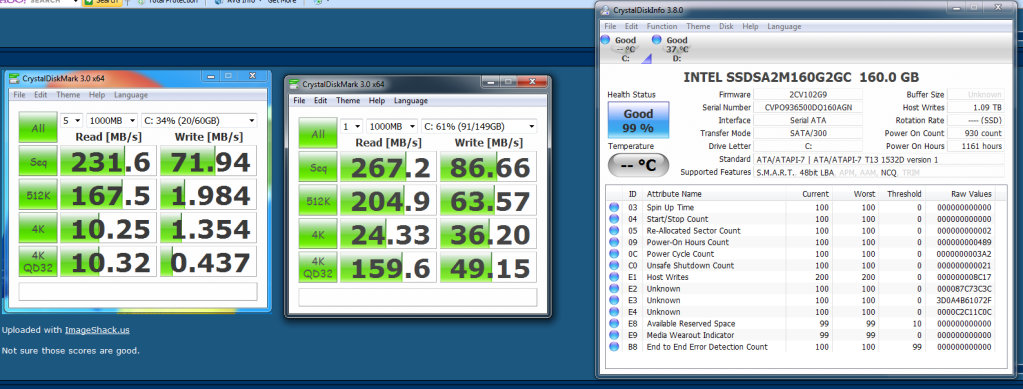The height and width of the screenshot is (389, 1023).
Task: Click the comment field in middle CrystalDiskMark
Action: [418, 297]
